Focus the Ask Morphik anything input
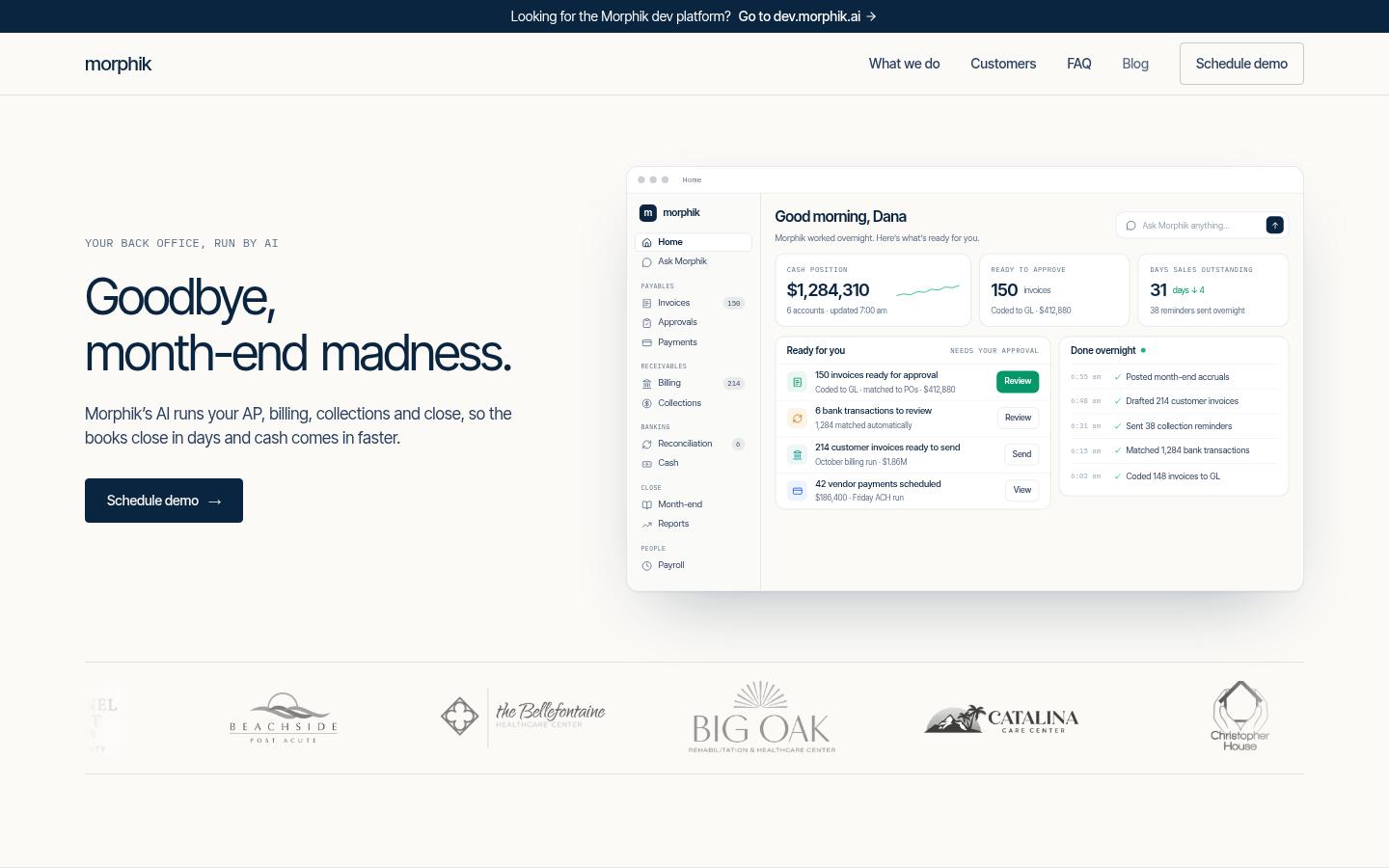Viewport: 1389px width, 868px height. pos(1202,226)
